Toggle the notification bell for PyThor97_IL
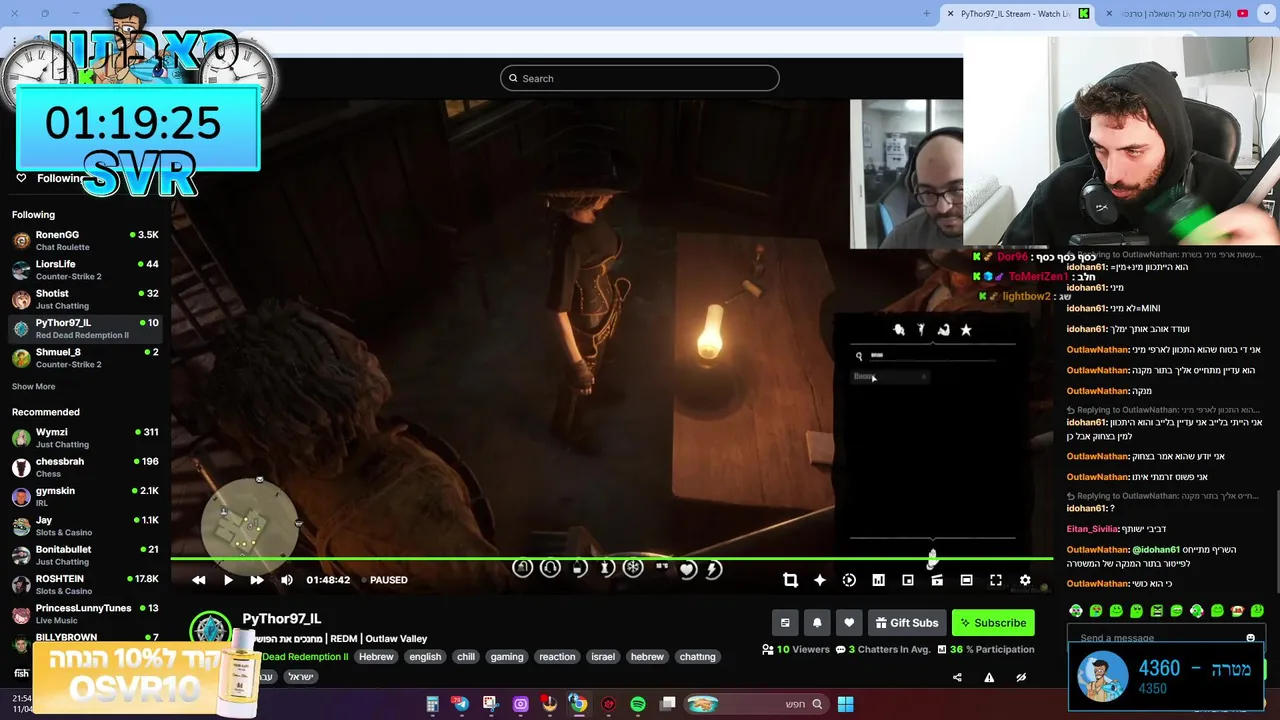 click(817, 623)
